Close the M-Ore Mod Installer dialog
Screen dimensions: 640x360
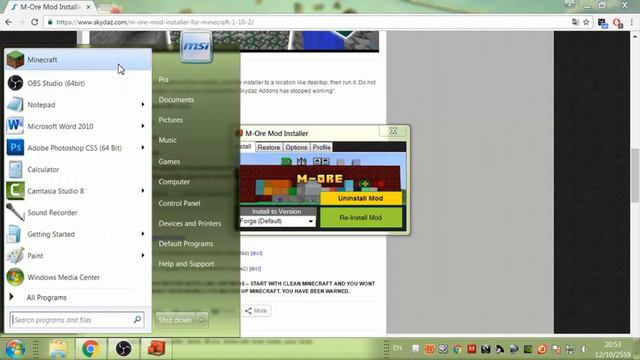point(393,131)
